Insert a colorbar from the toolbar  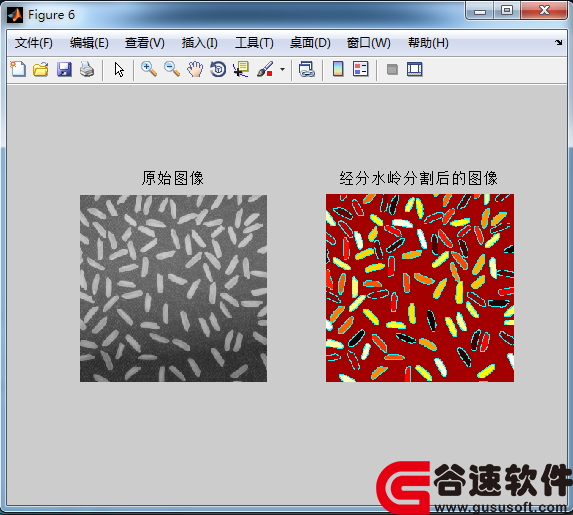338,69
